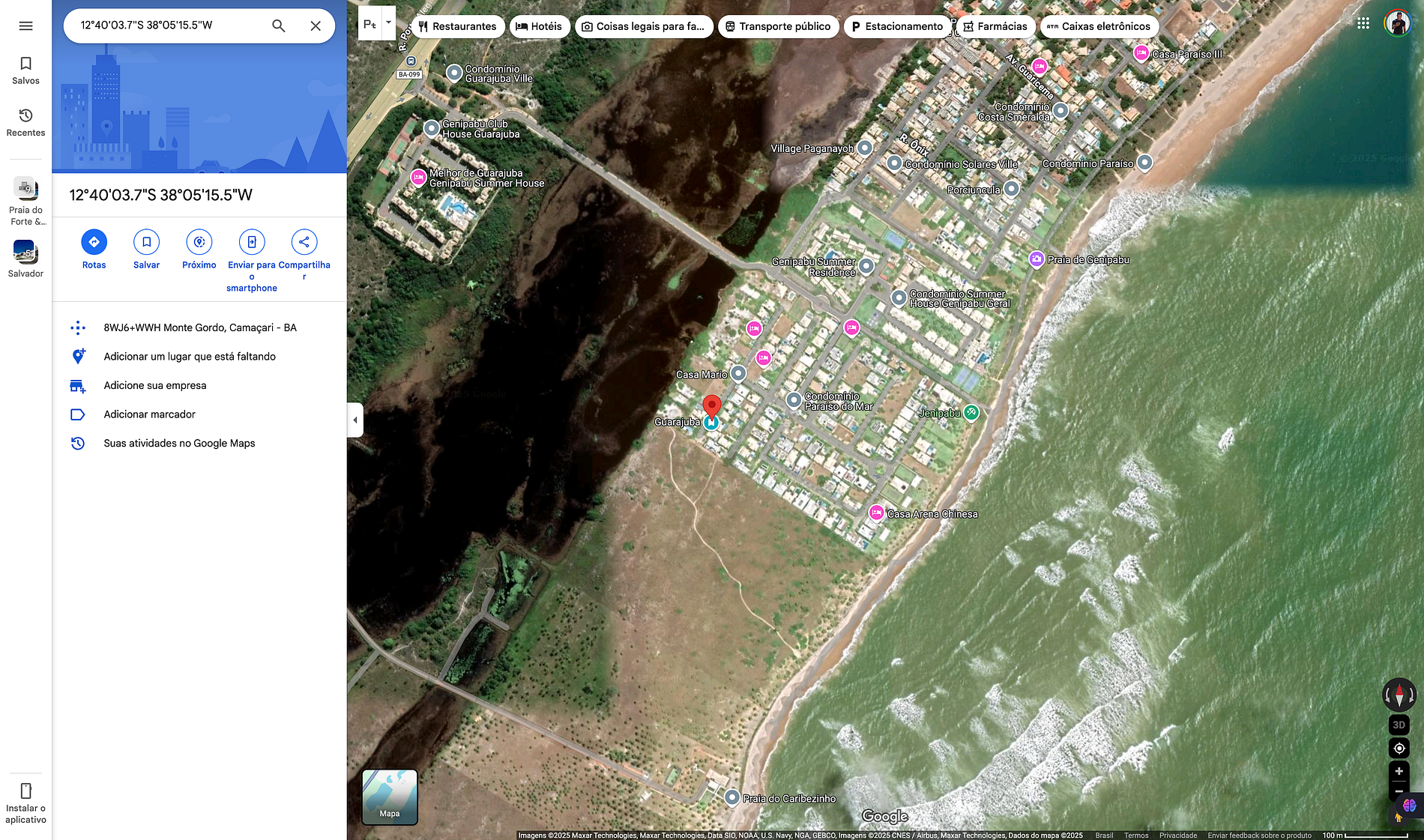Open the hamburger main menu
The width and height of the screenshot is (1424, 840).
[25, 26]
